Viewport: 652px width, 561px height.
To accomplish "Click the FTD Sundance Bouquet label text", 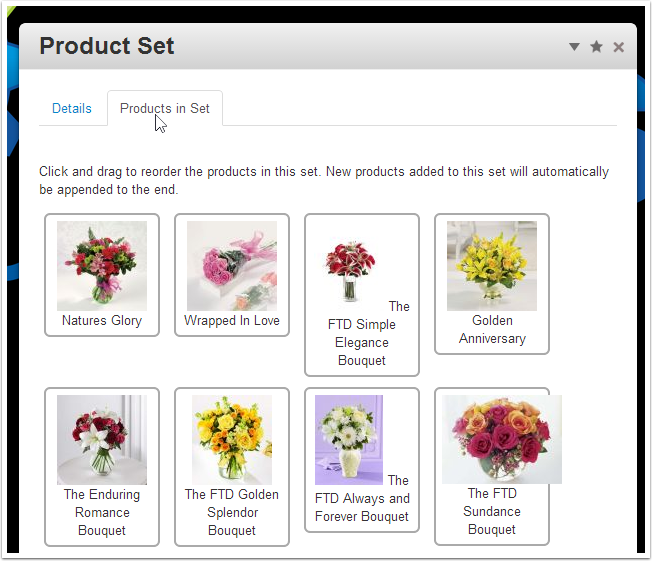I will click(492, 511).
